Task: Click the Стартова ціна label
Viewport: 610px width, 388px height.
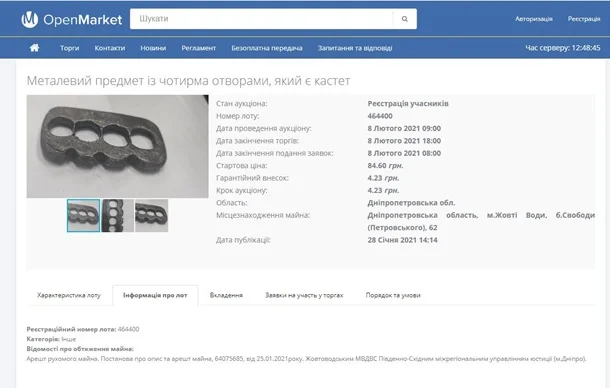Action: click(x=242, y=166)
